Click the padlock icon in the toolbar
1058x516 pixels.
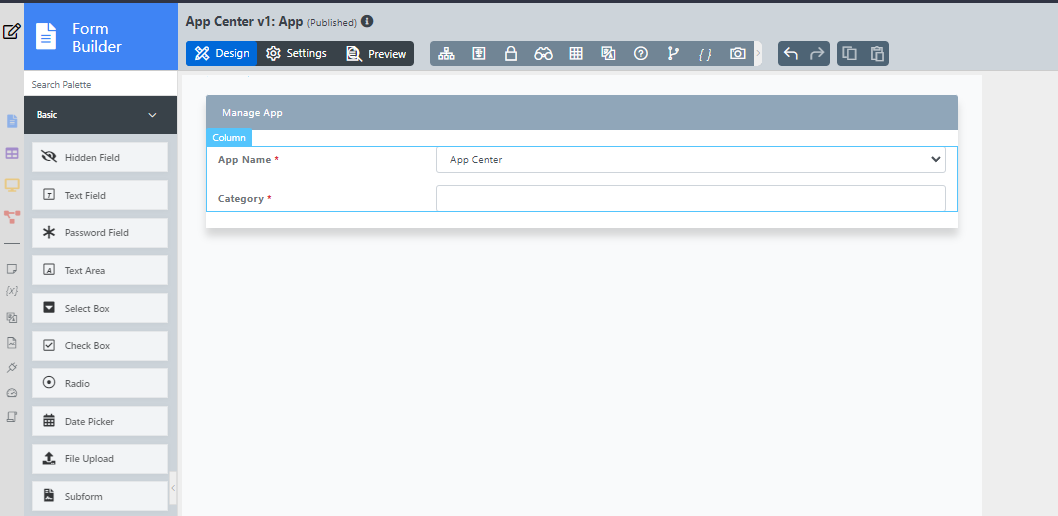(x=511, y=54)
